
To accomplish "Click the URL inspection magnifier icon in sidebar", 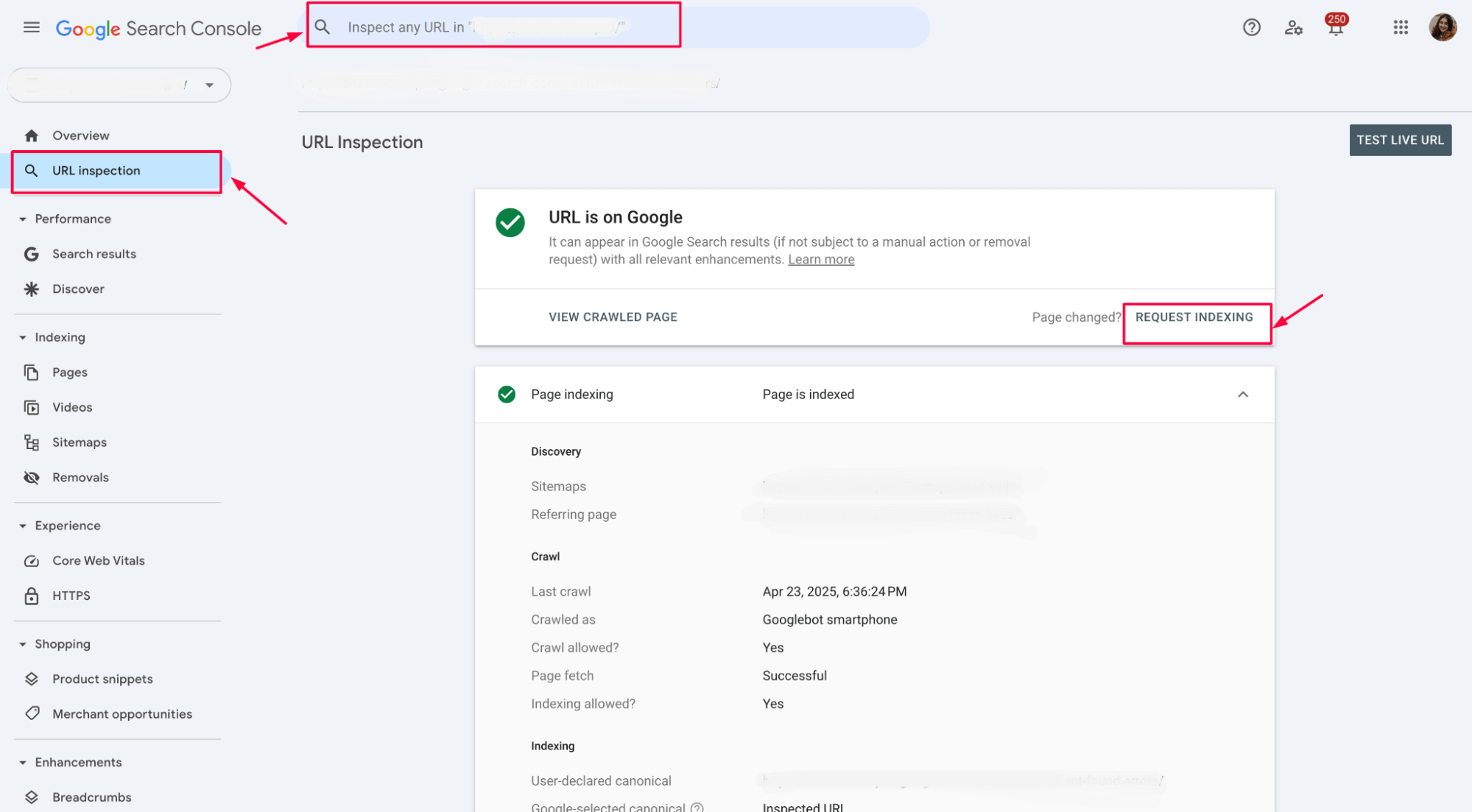I will [31, 171].
